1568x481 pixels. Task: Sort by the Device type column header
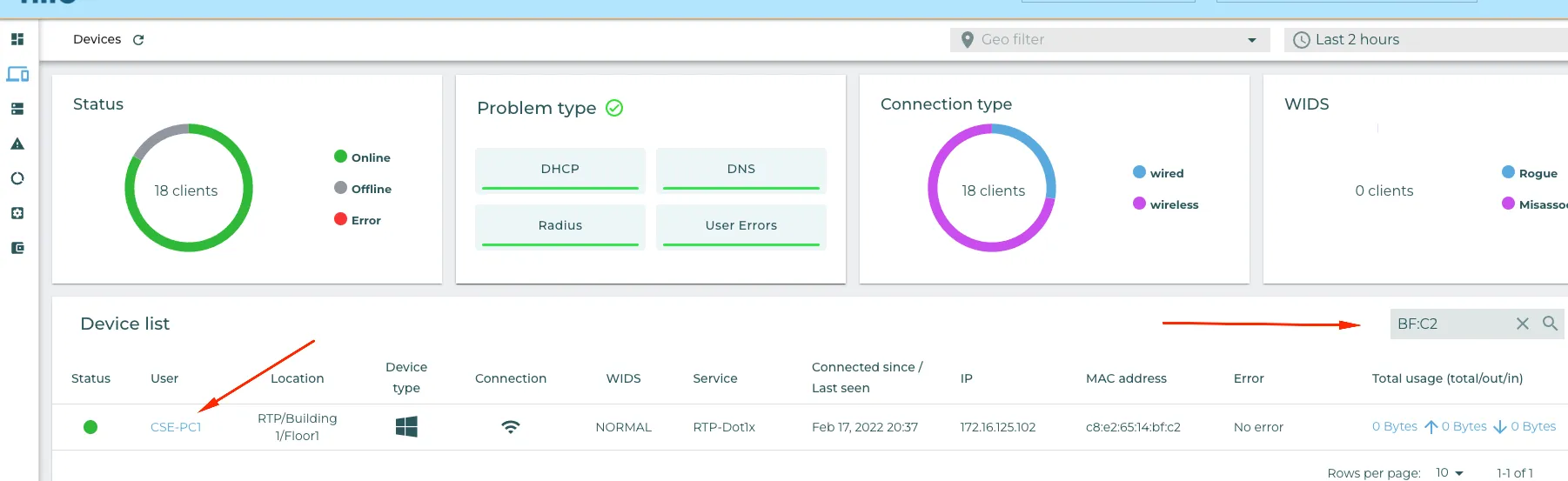tap(406, 377)
